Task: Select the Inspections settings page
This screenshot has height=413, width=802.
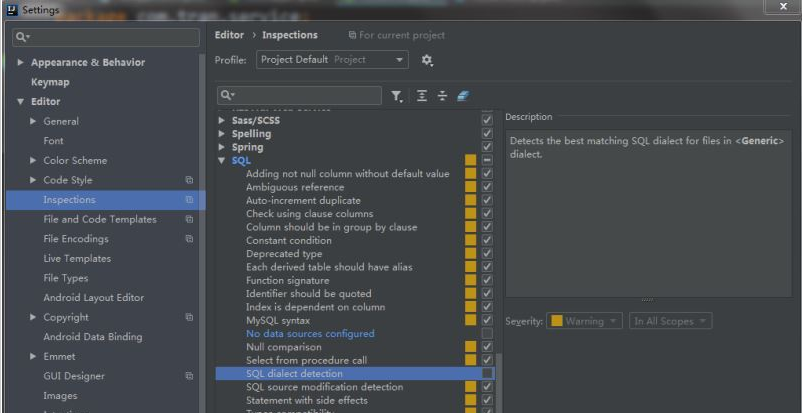Action: (106, 200)
